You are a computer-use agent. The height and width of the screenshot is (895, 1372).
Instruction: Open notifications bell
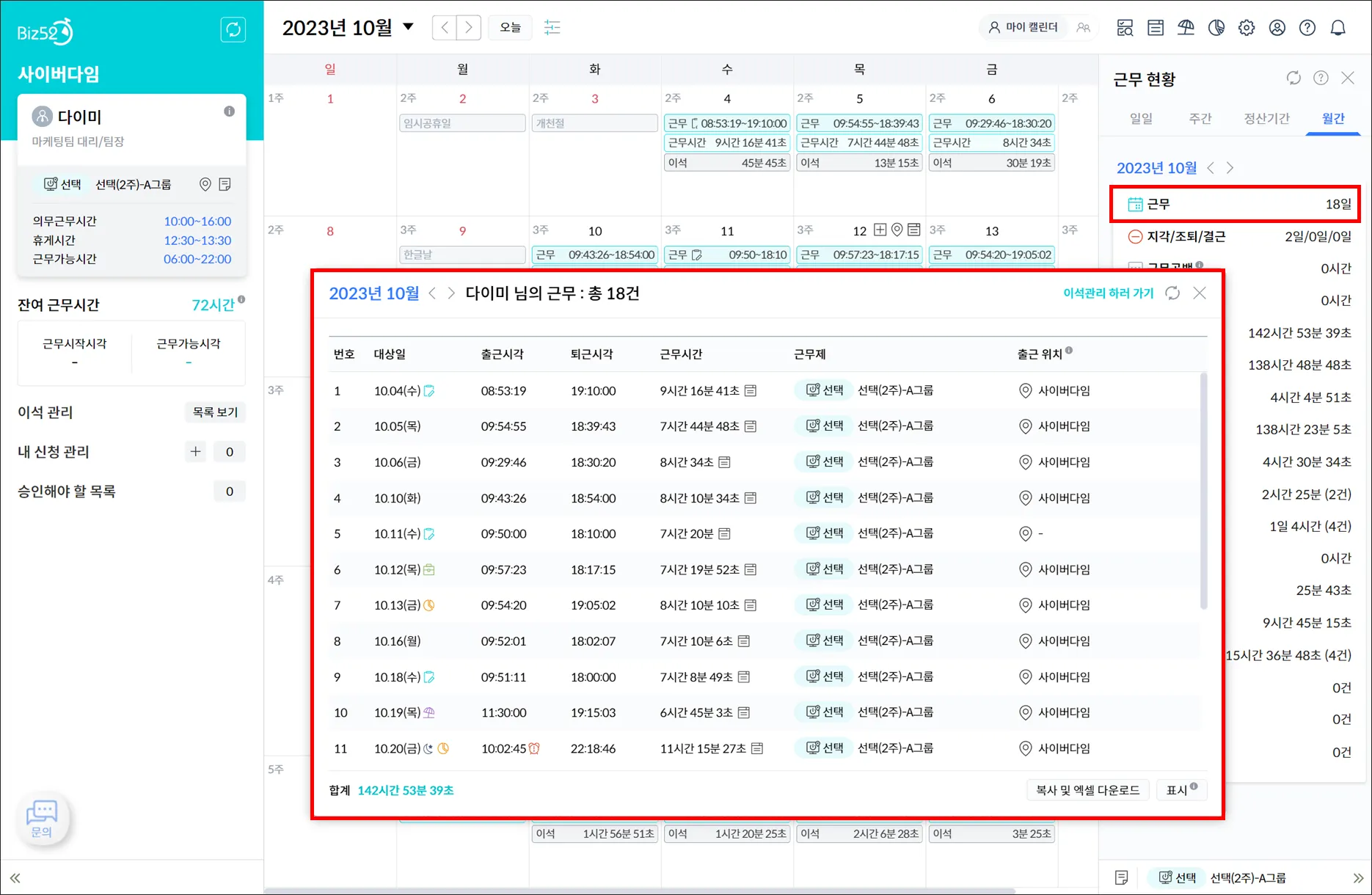[x=1338, y=28]
